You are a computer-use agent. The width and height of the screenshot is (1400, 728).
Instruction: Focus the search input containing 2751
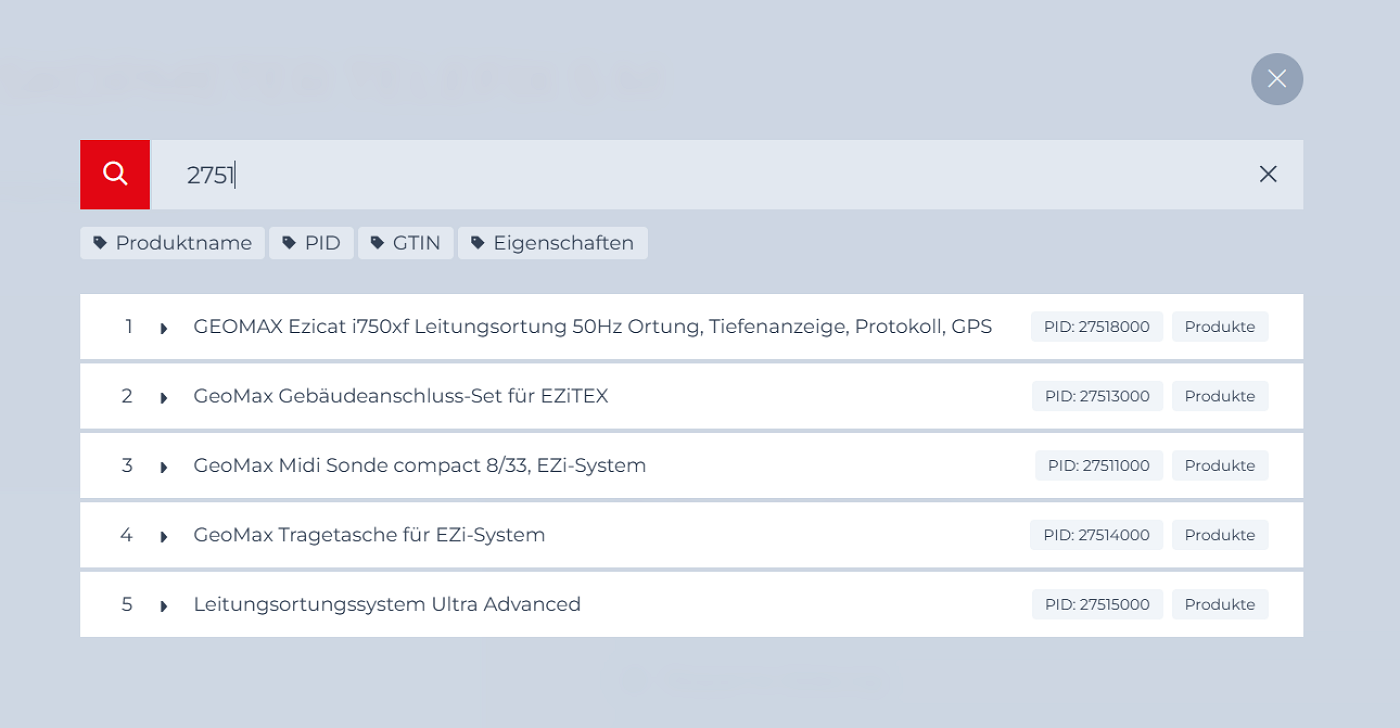tap(700, 175)
